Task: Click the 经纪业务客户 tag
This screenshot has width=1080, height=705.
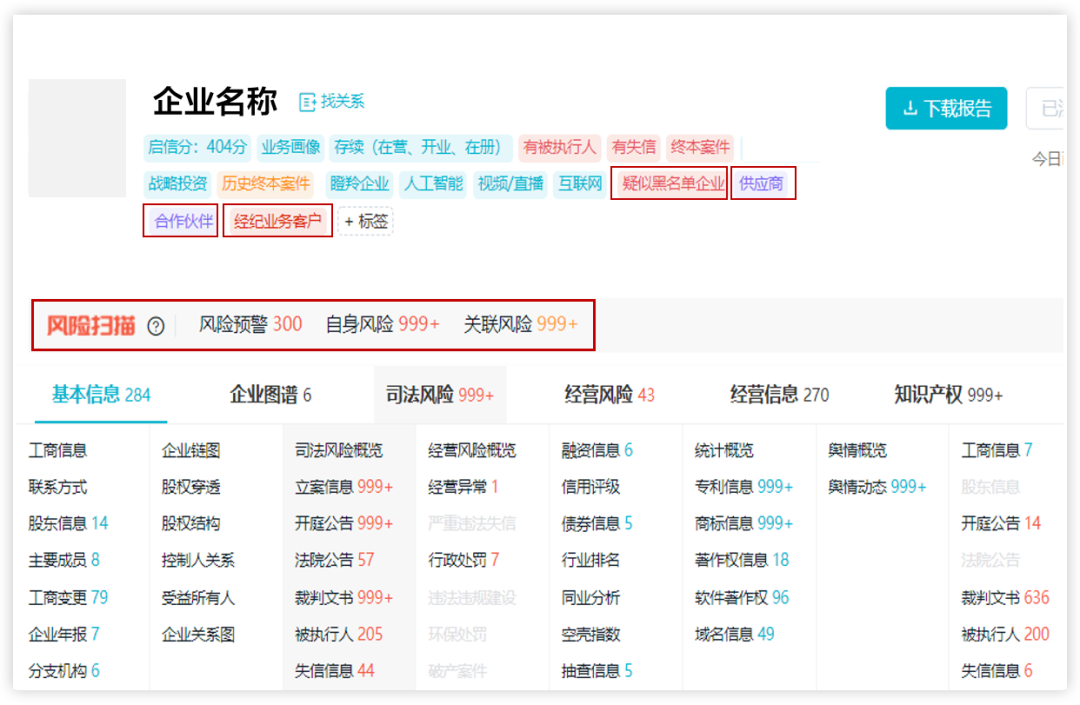Action: [x=278, y=221]
